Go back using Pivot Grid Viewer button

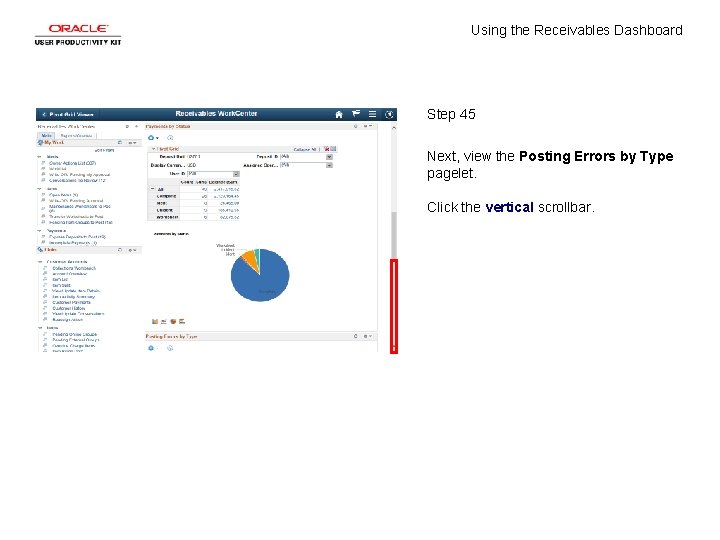(68, 114)
